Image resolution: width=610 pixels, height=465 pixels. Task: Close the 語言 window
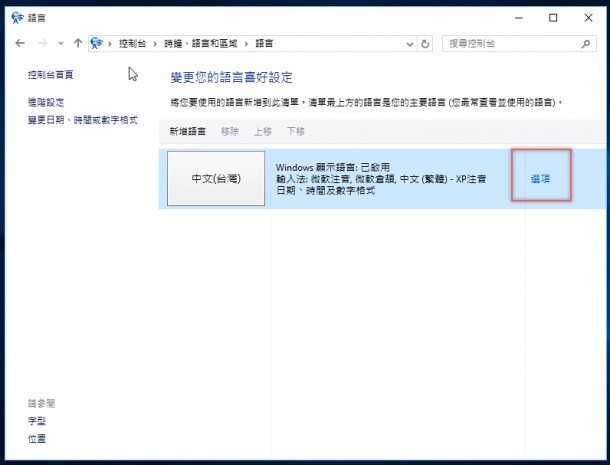tap(588, 18)
